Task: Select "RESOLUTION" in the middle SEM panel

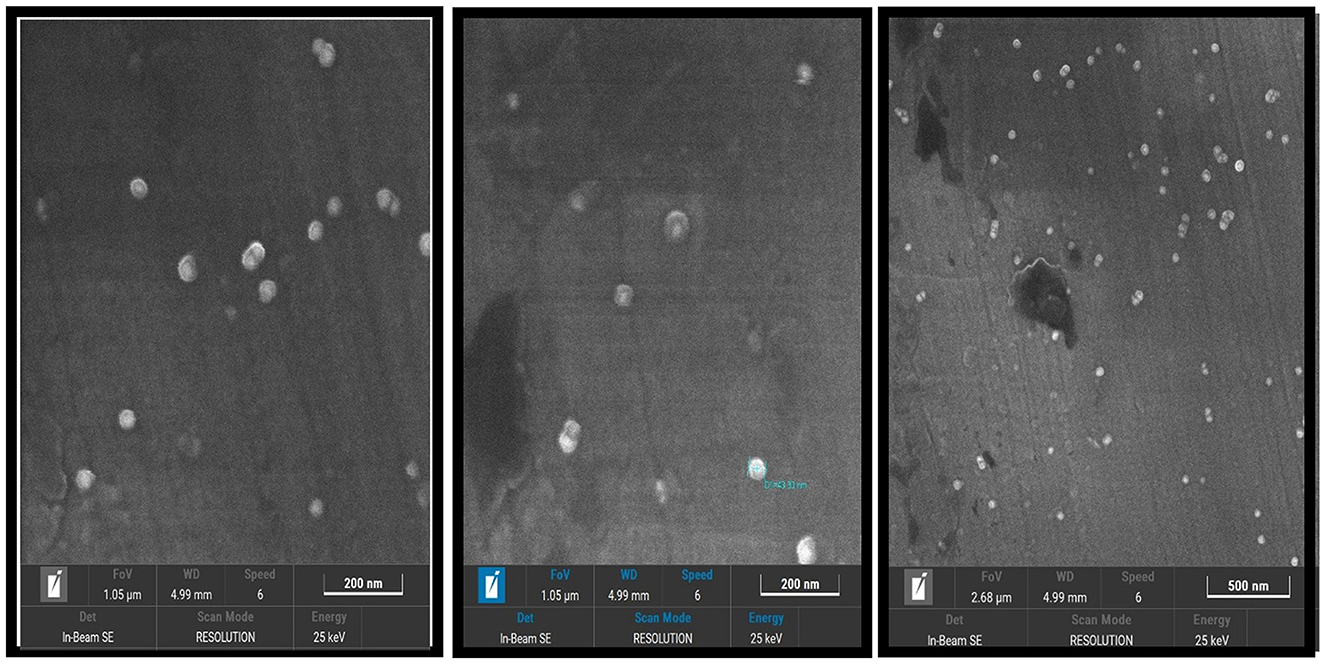Action: pyautogui.click(x=663, y=638)
